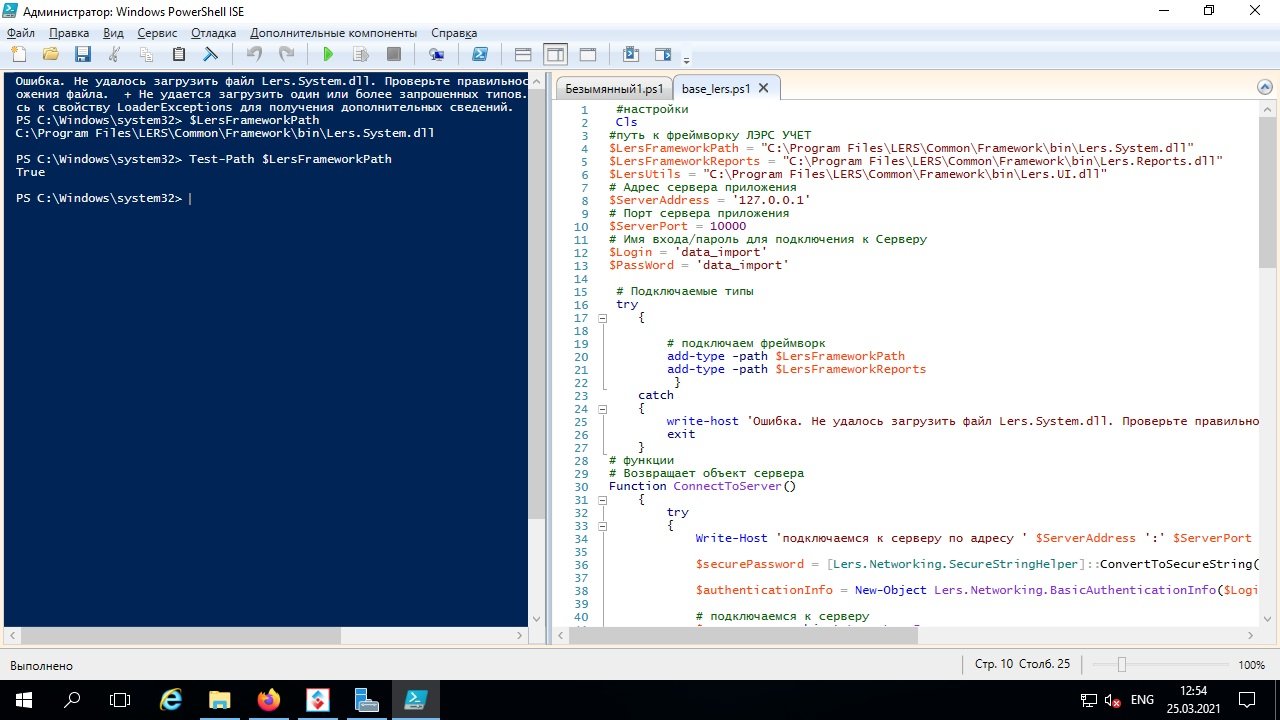Click console pane horizontal scrollbar
1280x720 pixels.
pyautogui.click(x=180, y=636)
